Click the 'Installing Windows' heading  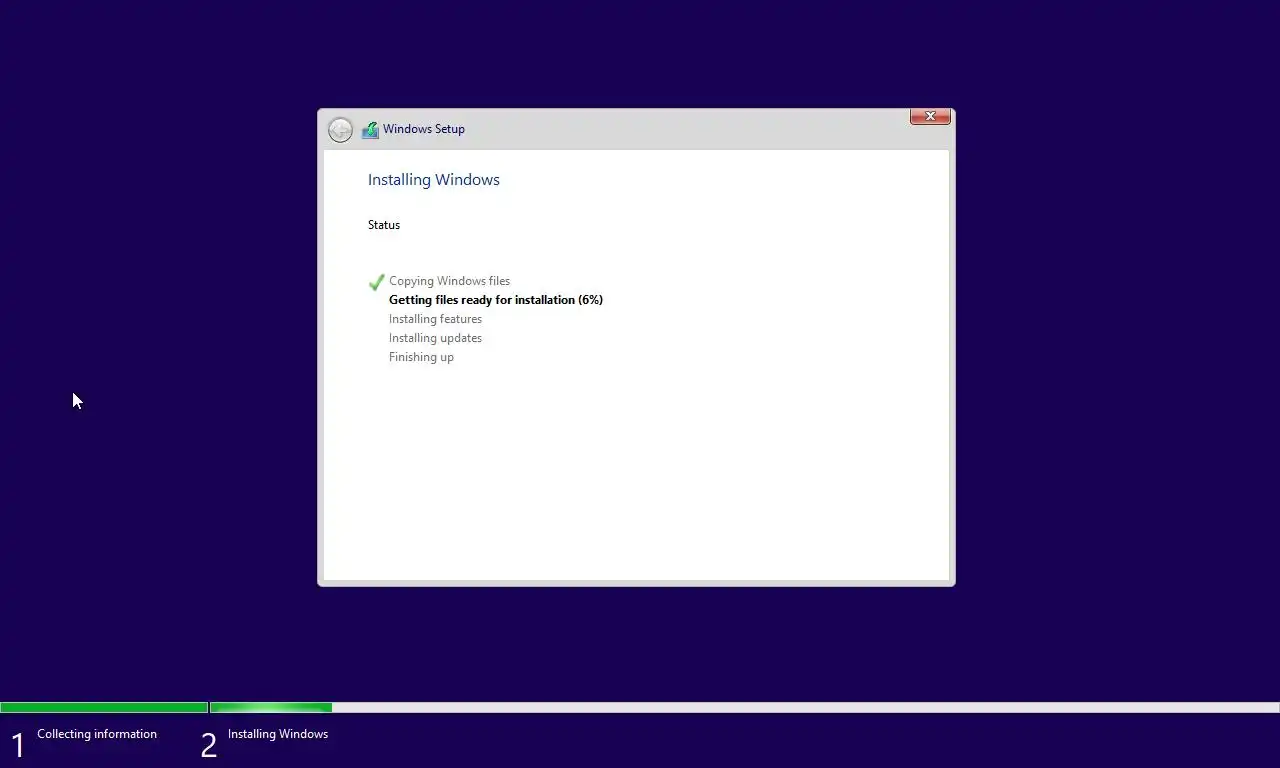pos(434,180)
